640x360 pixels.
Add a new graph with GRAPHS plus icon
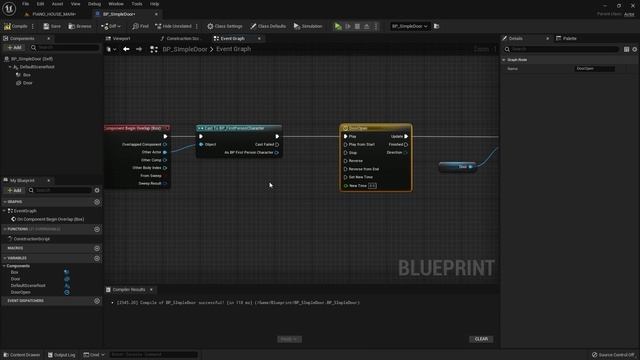[97, 202]
